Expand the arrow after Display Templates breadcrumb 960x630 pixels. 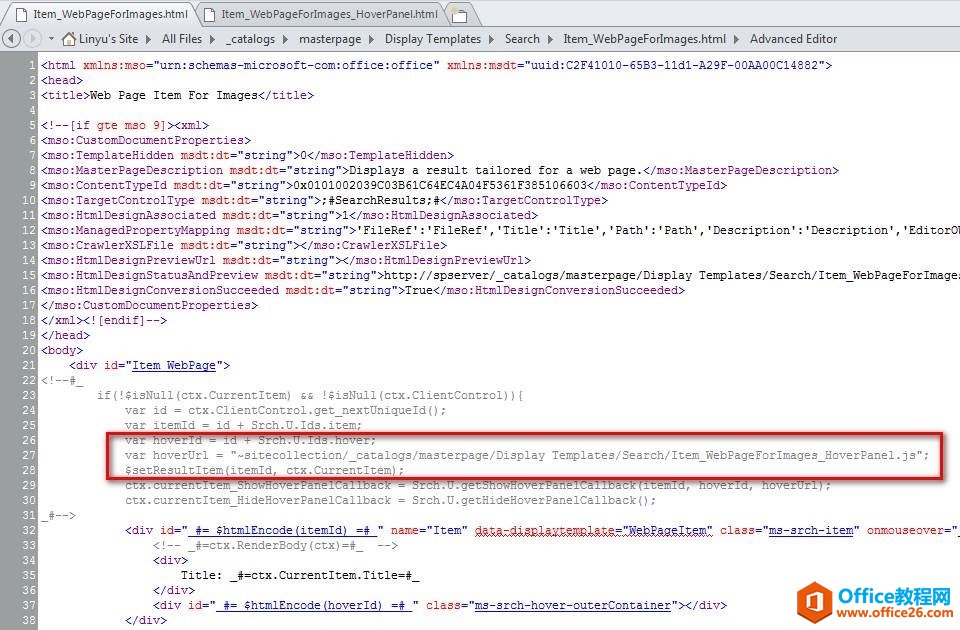[x=491, y=39]
